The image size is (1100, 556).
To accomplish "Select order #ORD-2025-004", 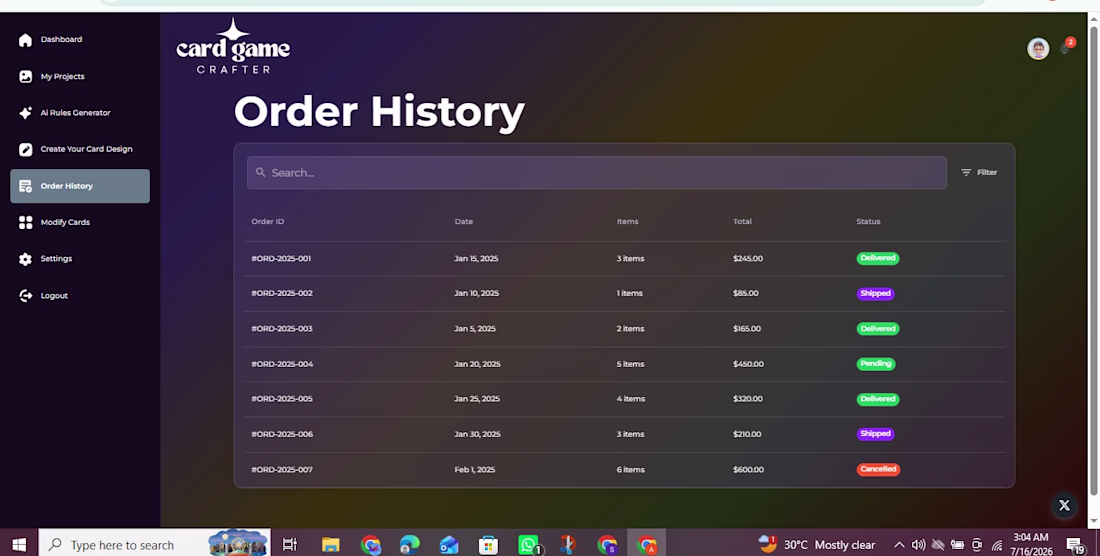I will tap(282, 364).
